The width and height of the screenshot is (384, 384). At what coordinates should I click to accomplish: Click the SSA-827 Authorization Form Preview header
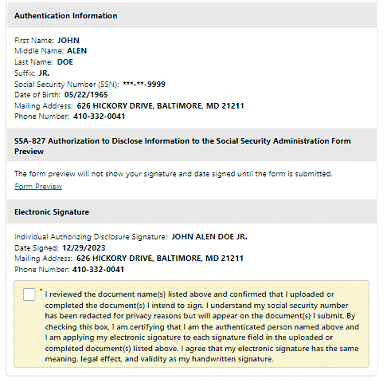182,146
